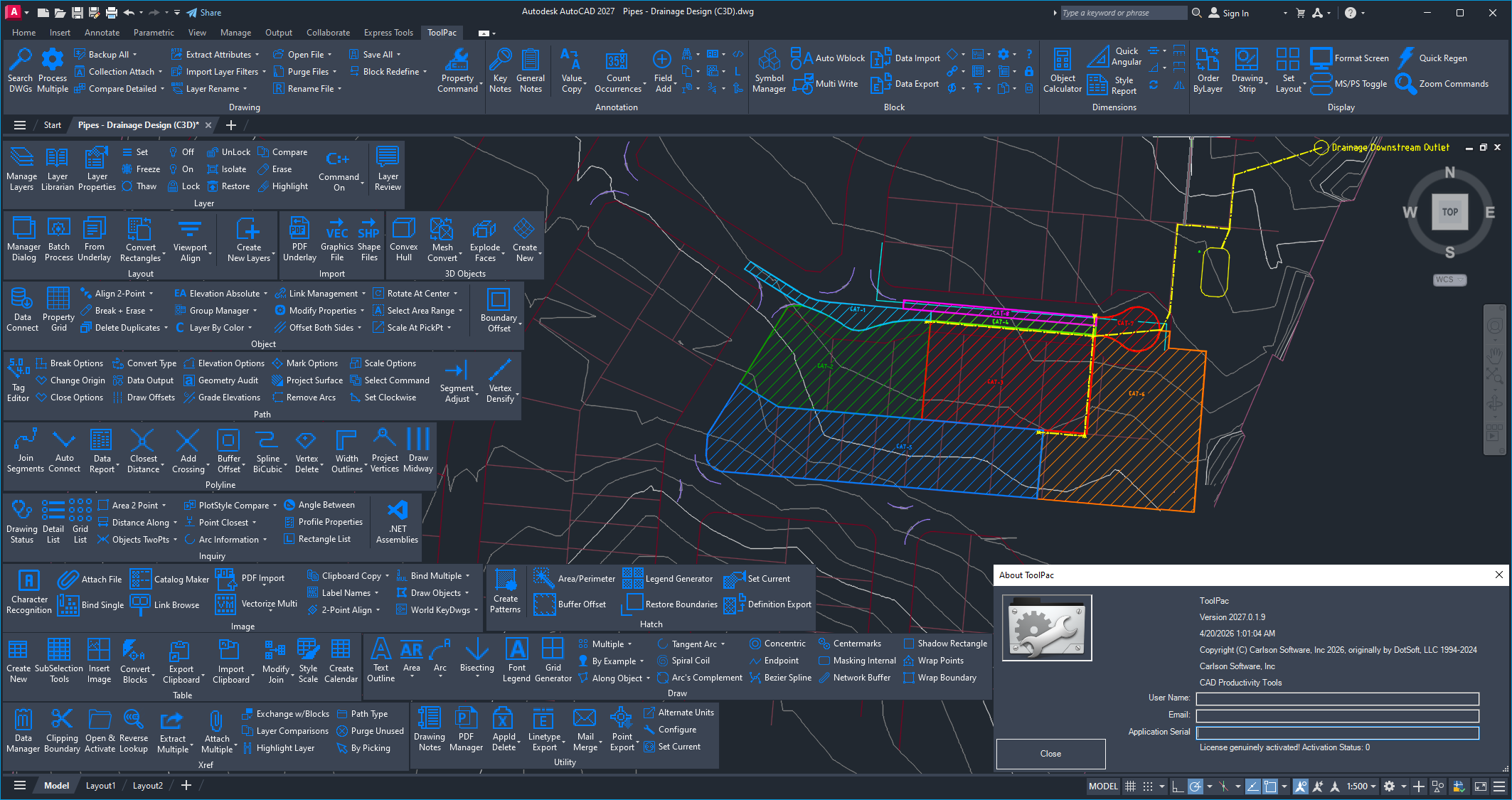Screen dimensions: 1512x800
Task: Run the Convex Hull tool
Action: 403,239
